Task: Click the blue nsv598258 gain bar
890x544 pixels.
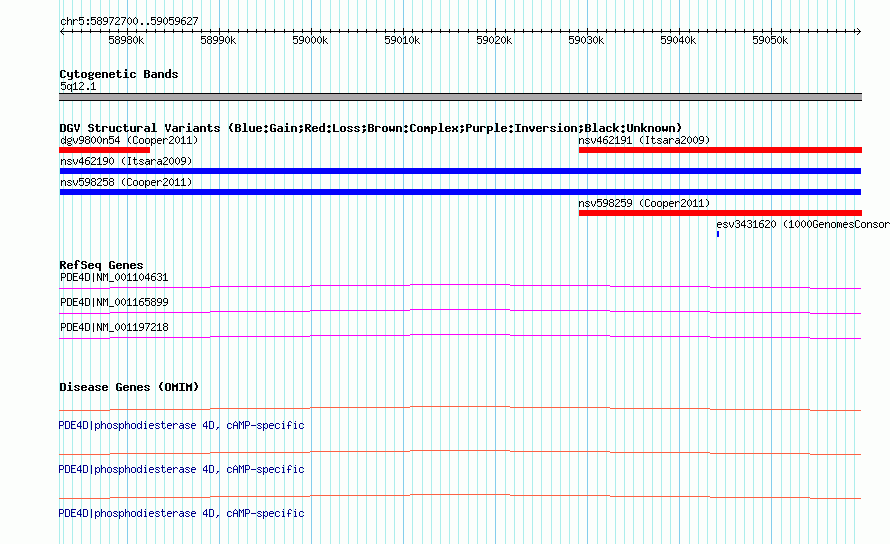Action: coord(460,192)
